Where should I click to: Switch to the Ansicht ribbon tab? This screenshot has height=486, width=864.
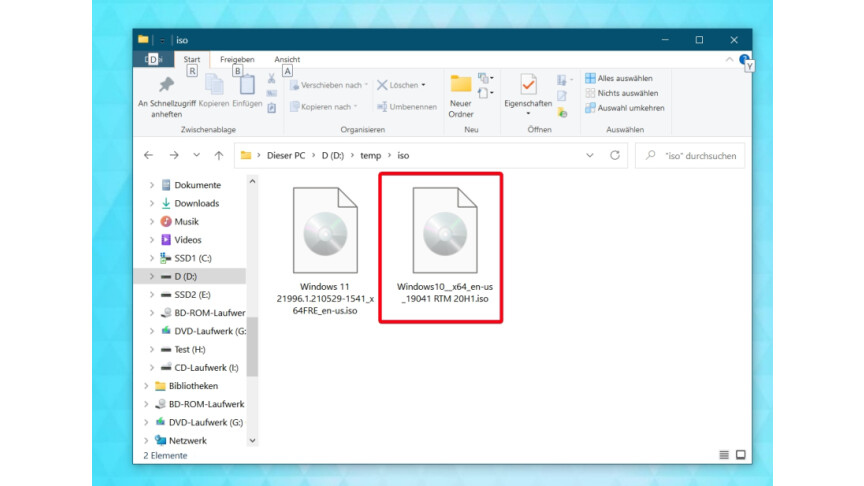(x=287, y=59)
